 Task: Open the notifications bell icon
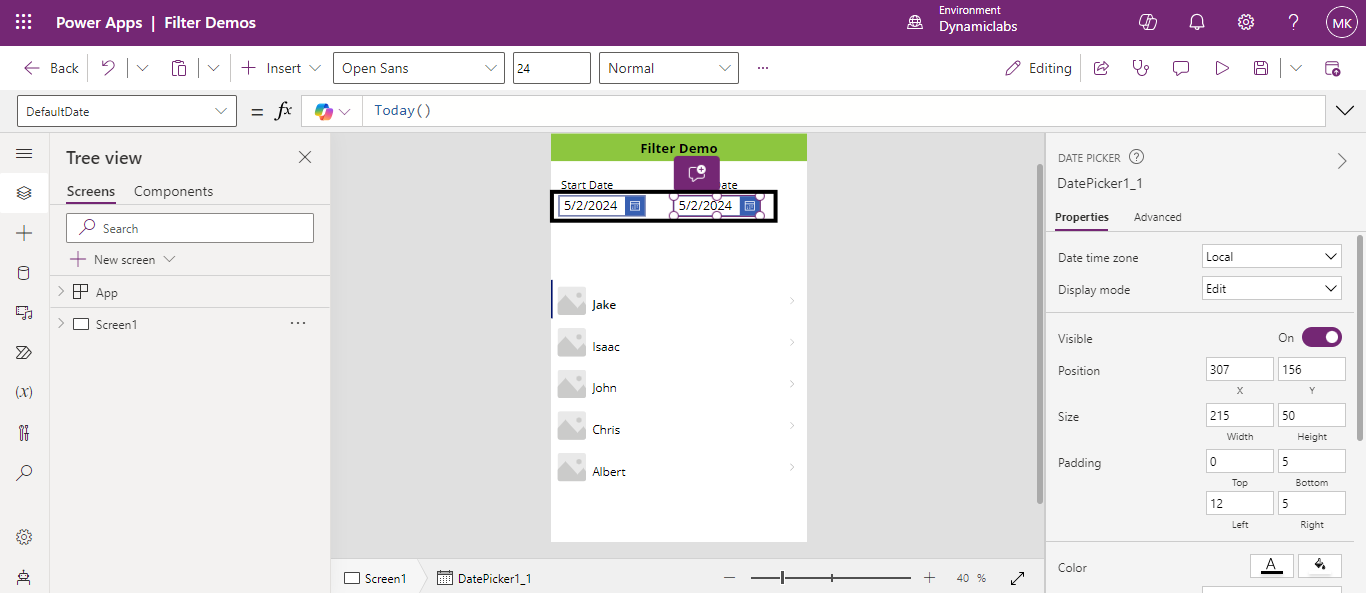(x=1196, y=22)
